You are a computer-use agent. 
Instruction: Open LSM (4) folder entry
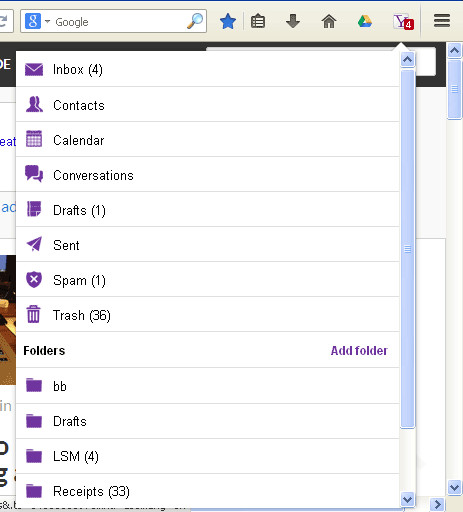pos(208,456)
